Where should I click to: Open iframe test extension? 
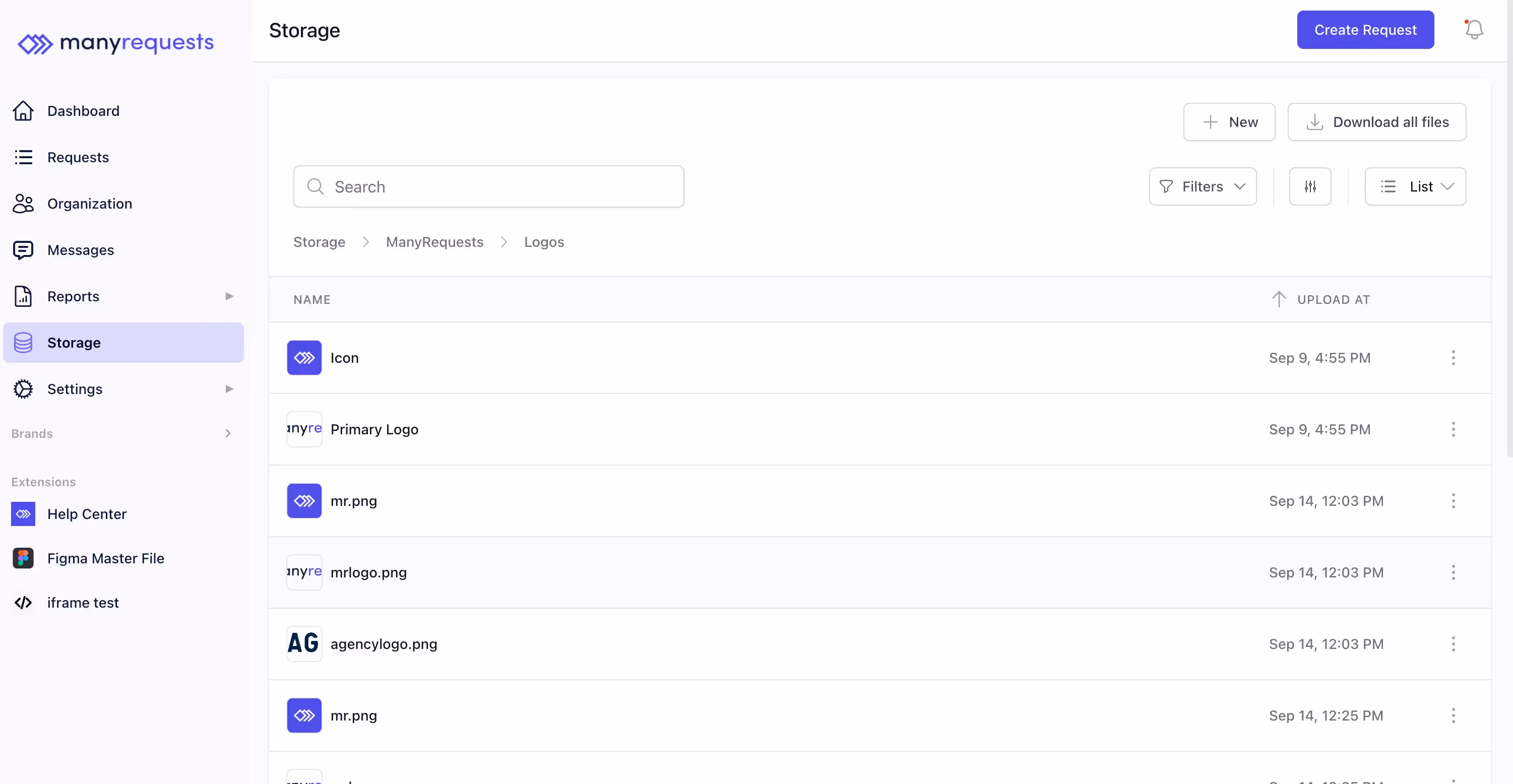coord(83,603)
